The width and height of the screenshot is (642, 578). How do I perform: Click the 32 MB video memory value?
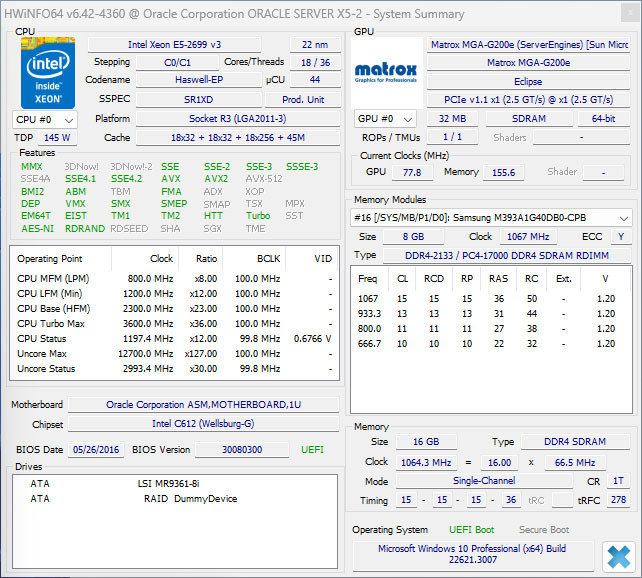tap(452, 119)
